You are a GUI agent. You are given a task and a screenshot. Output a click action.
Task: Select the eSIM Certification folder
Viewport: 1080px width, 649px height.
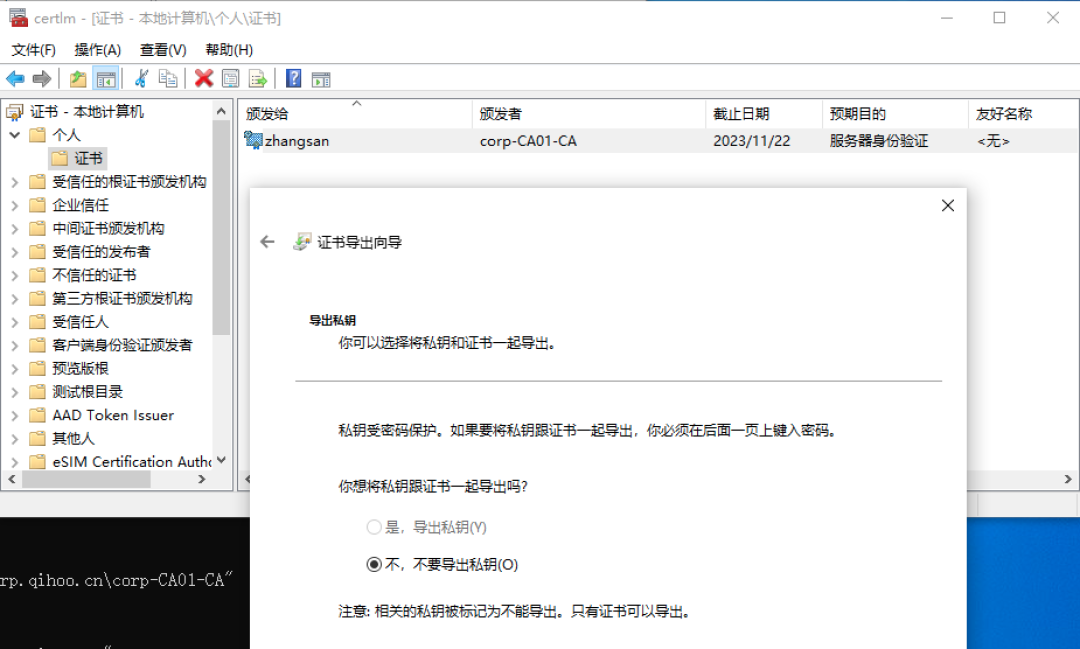click(121, 462)
